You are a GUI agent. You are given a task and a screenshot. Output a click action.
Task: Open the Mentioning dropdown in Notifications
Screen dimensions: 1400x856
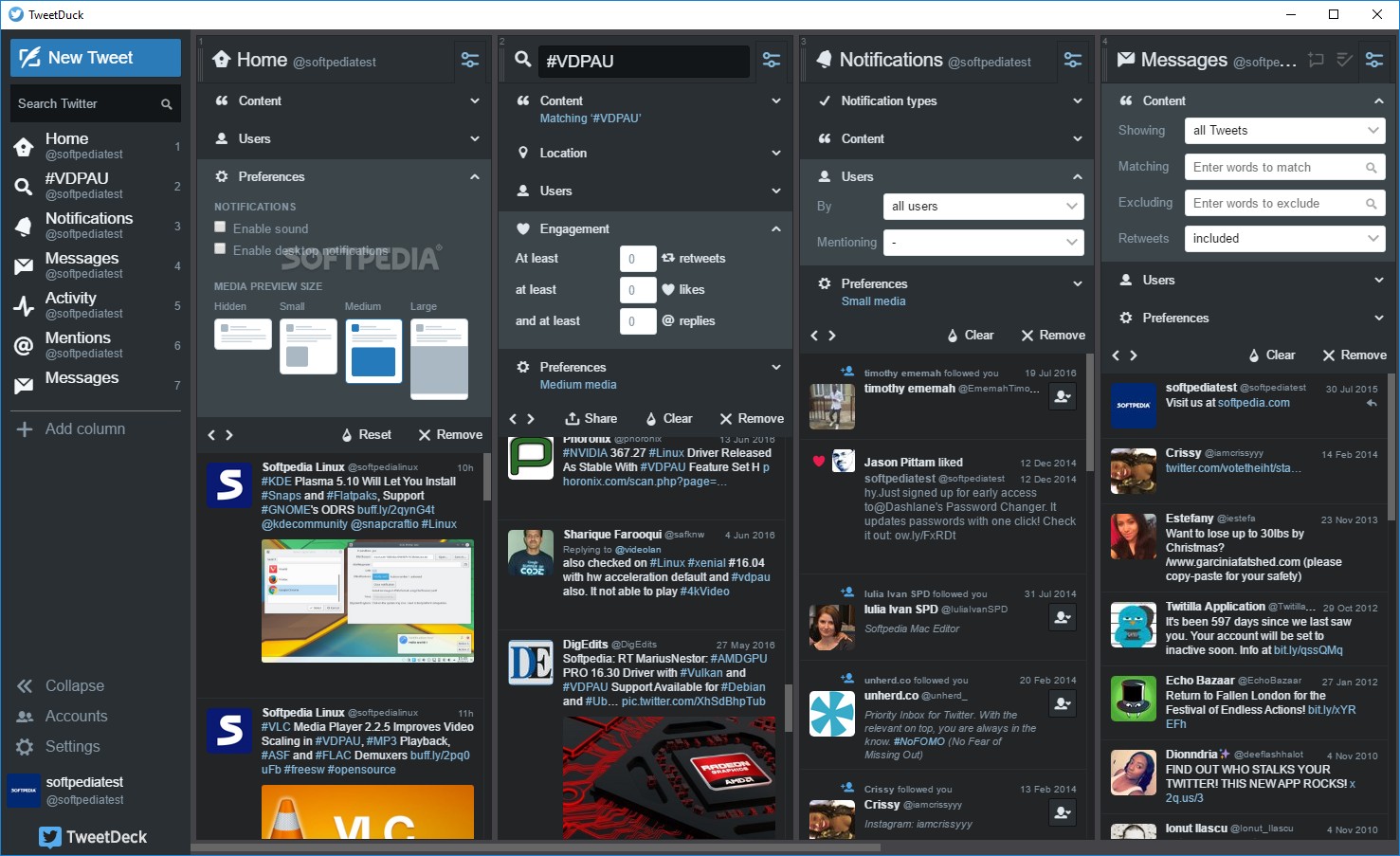(984, 243)
